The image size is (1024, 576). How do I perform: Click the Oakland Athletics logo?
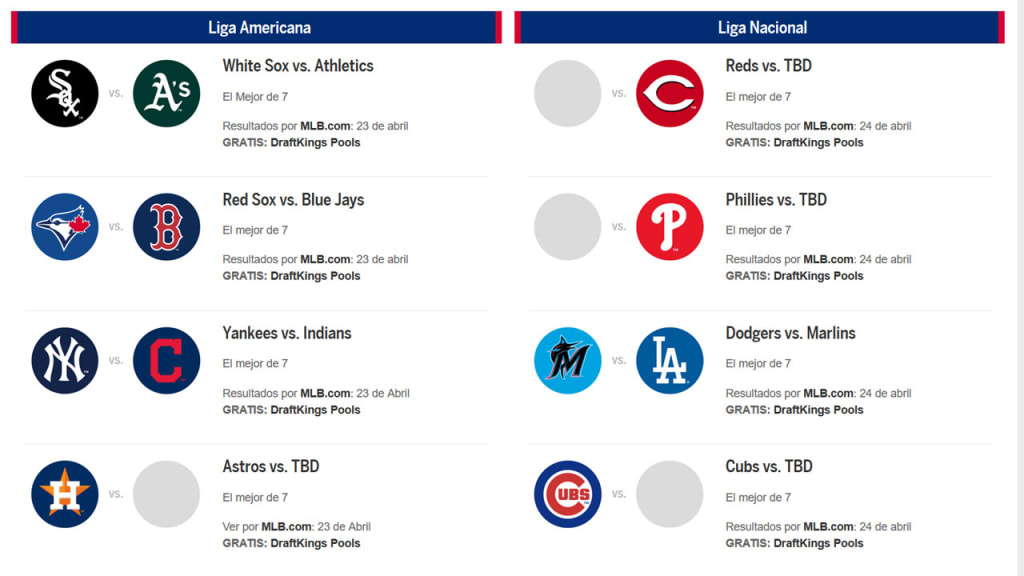(166, 93)
